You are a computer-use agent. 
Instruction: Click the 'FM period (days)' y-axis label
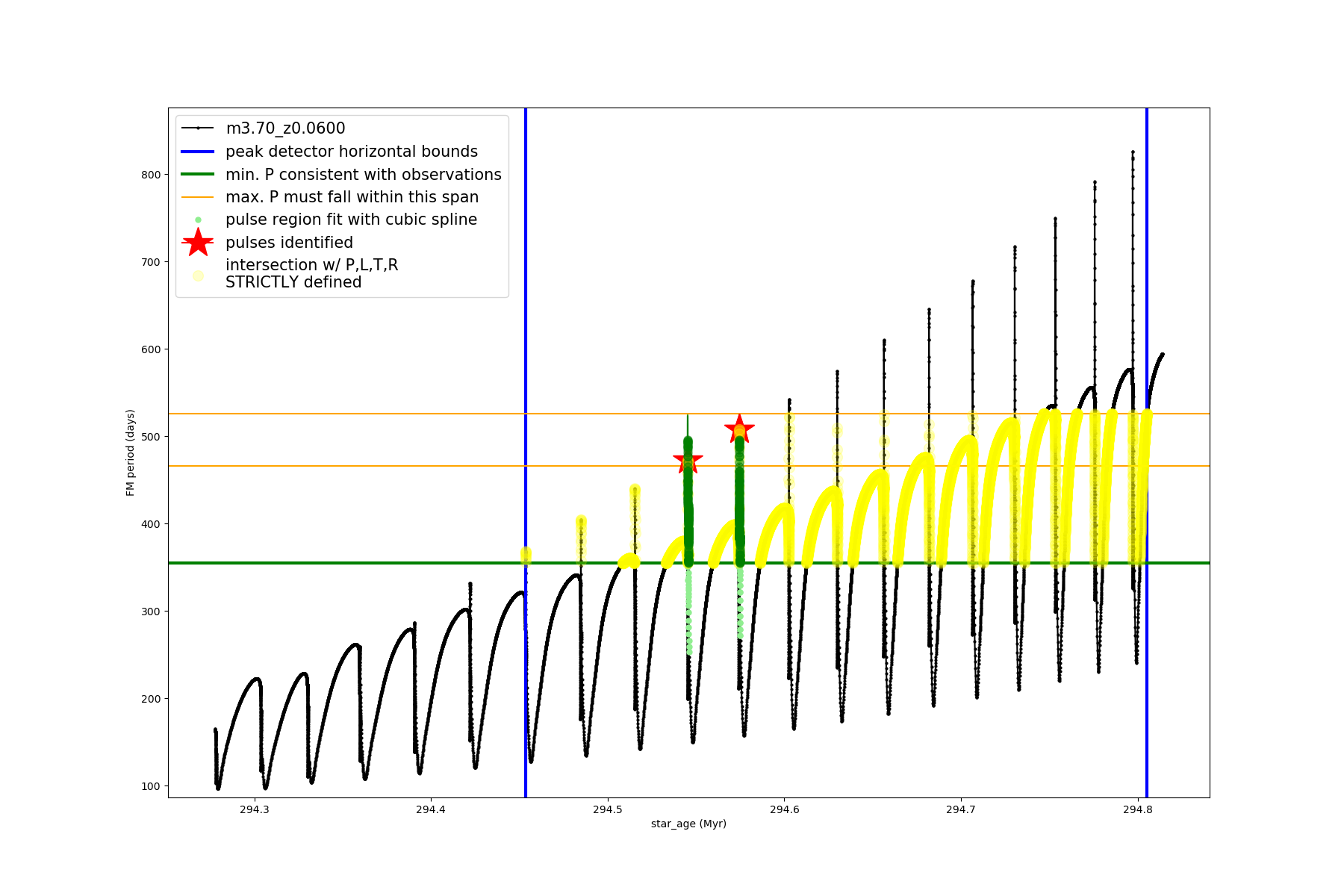pos(131,452)
